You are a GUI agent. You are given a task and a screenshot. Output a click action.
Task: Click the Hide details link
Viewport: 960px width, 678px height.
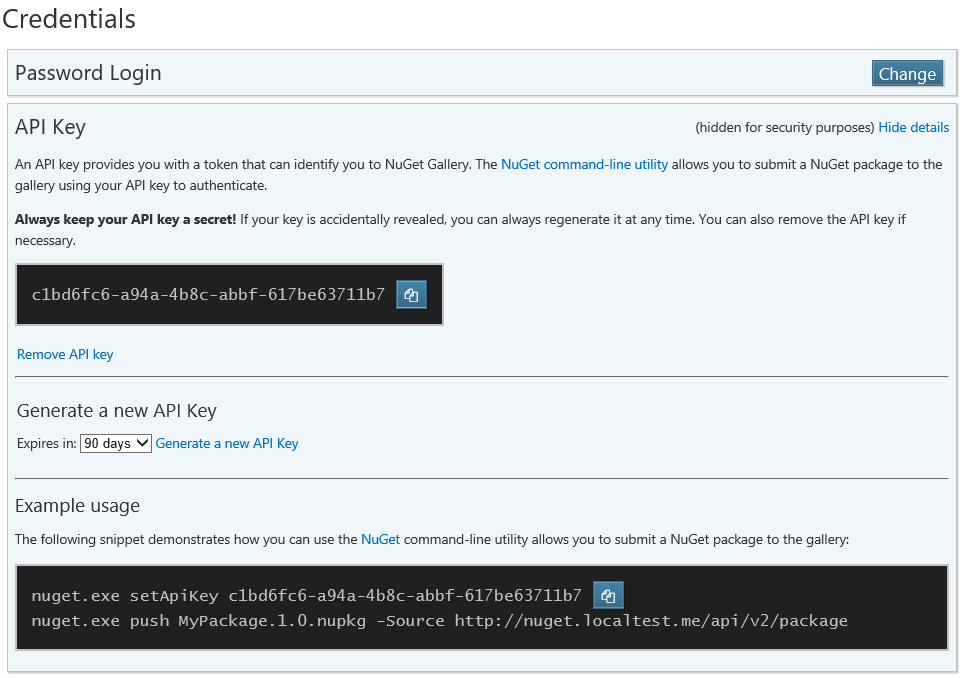click(913, 128)
